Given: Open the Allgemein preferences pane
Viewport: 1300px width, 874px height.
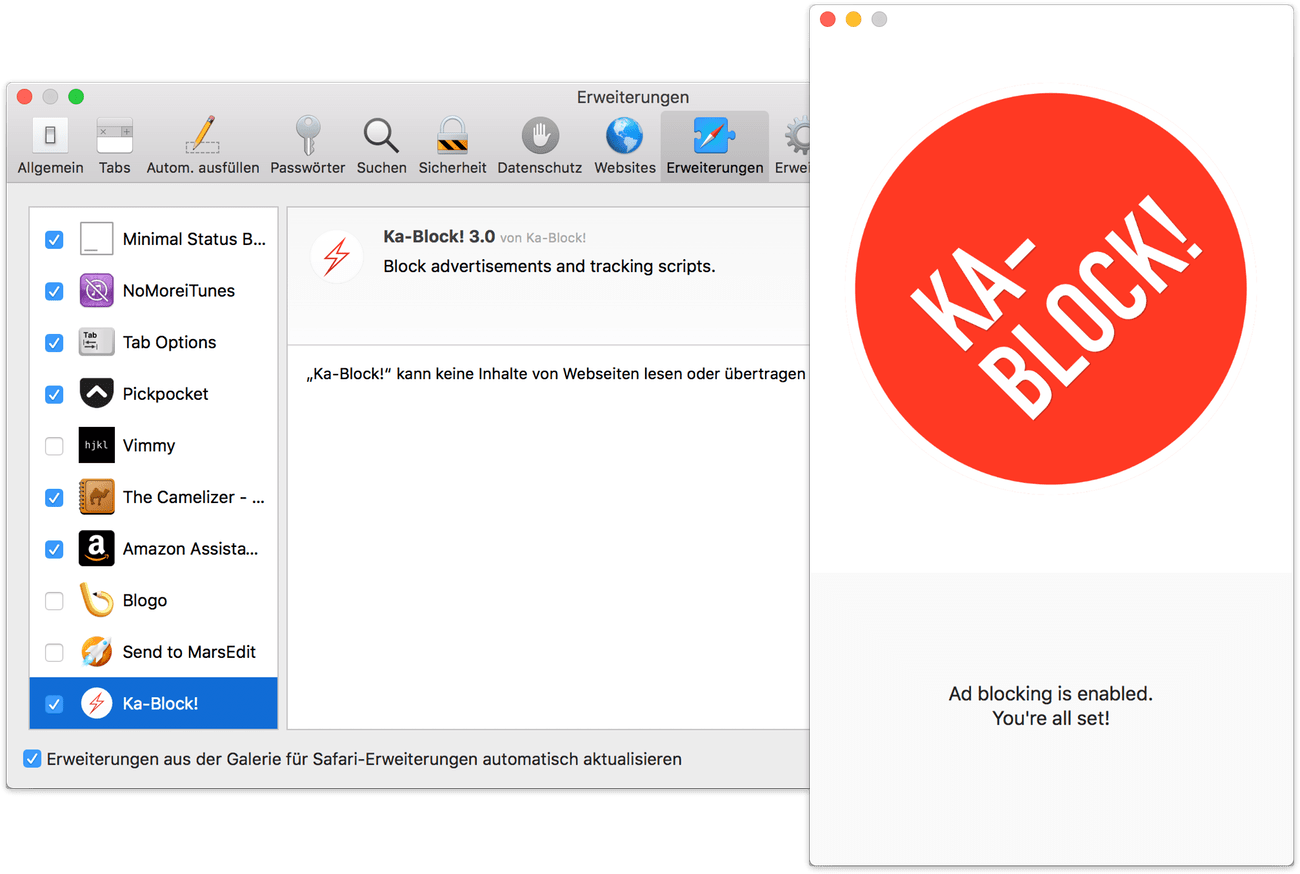Looking at the screenshot, I should click(50, 146).
